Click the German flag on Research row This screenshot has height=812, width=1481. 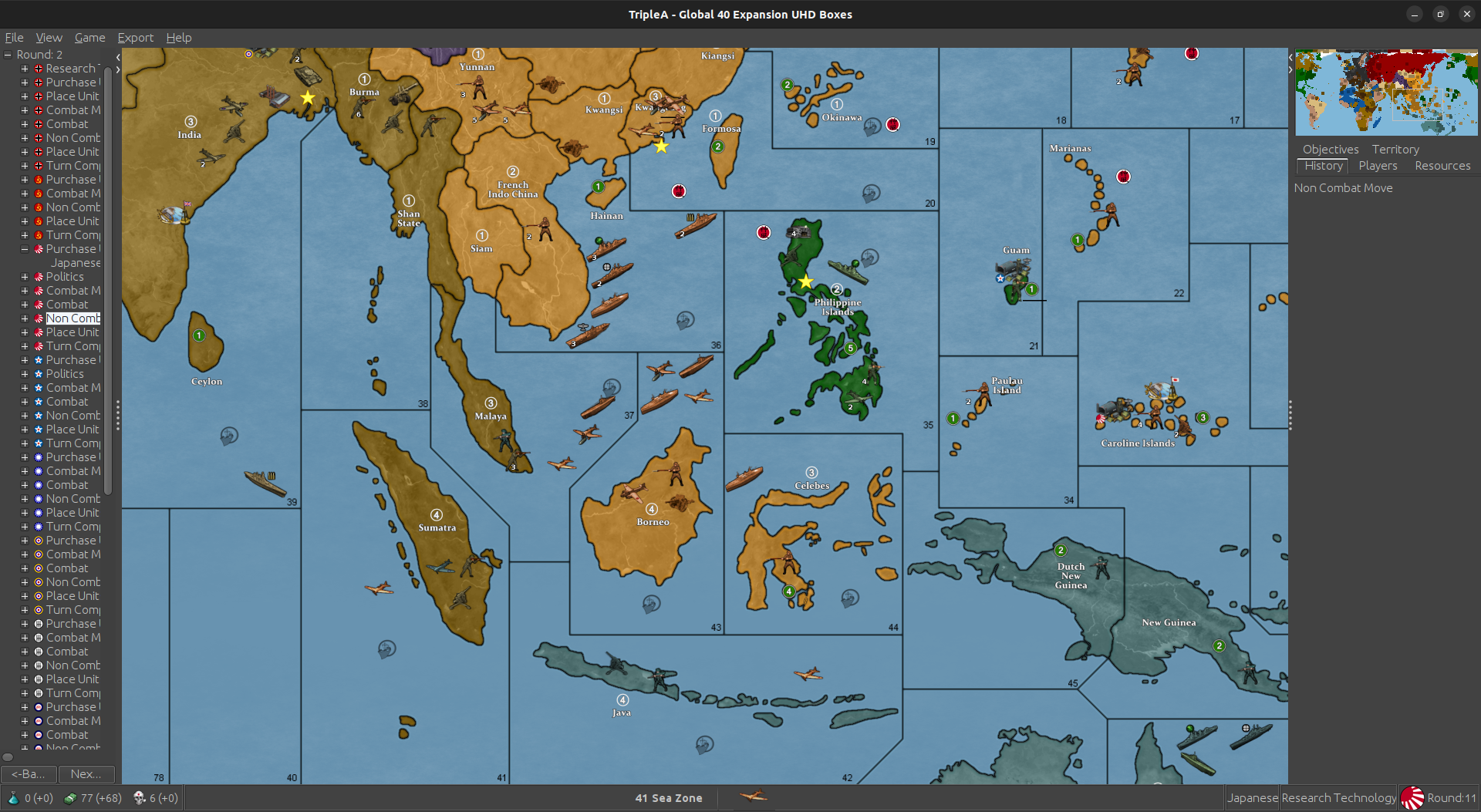click(x=39, y=69)
